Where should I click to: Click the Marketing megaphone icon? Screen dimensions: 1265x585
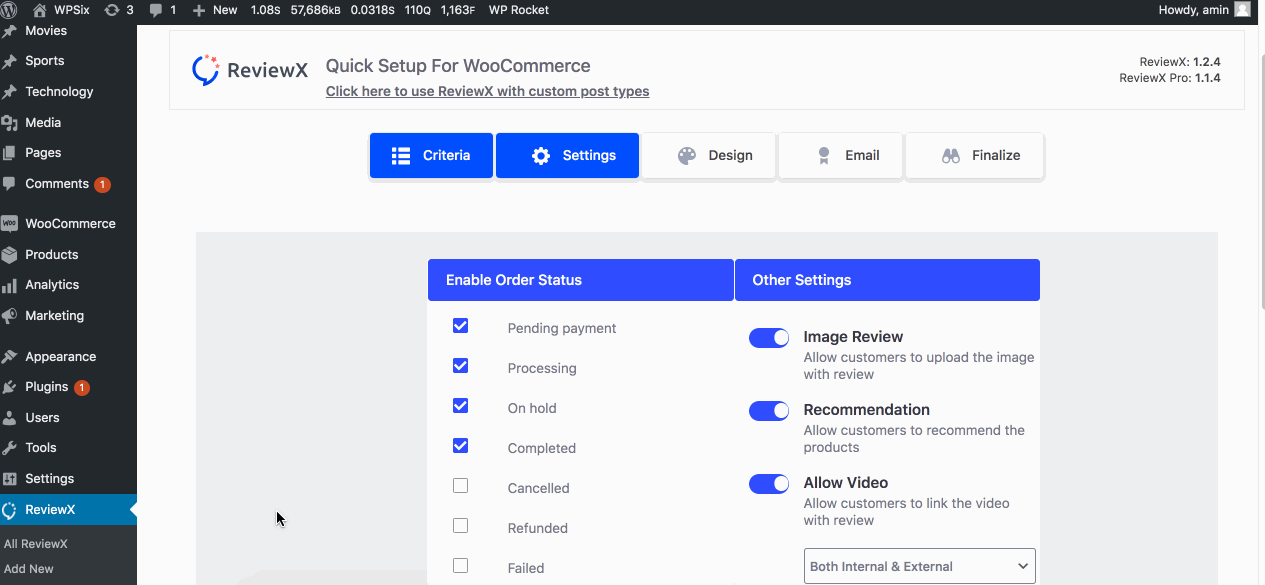(x=10, y=316)
